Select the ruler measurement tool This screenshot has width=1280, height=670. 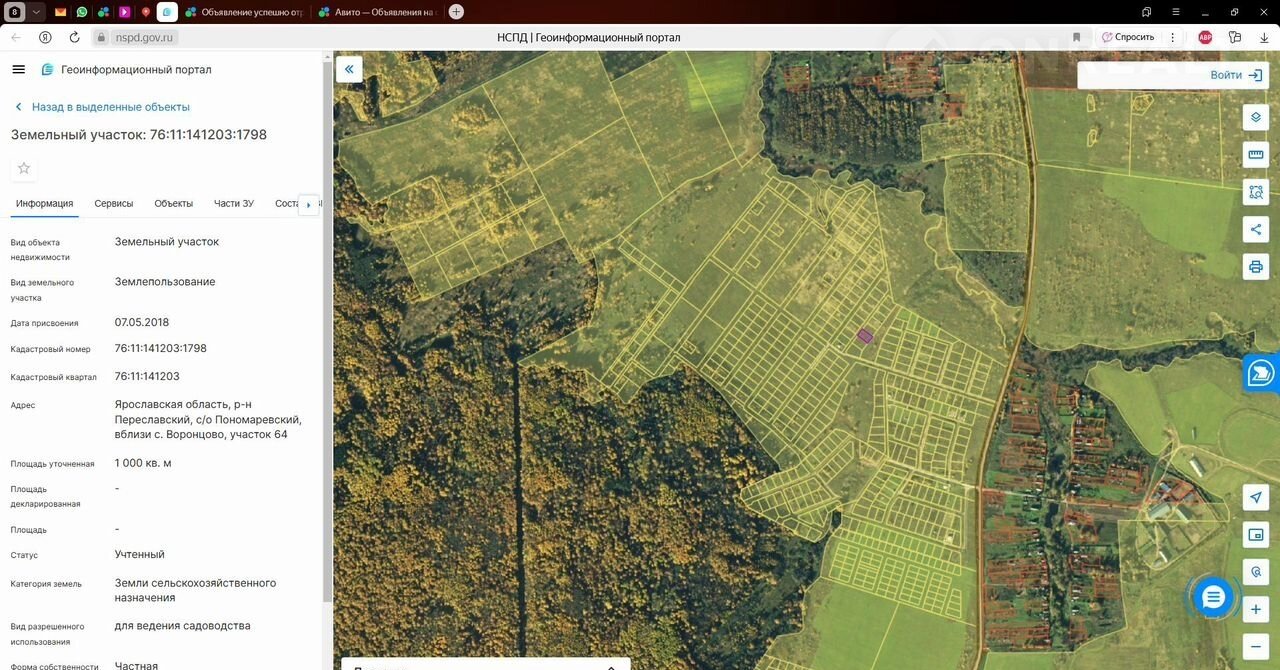(1256, 155)
